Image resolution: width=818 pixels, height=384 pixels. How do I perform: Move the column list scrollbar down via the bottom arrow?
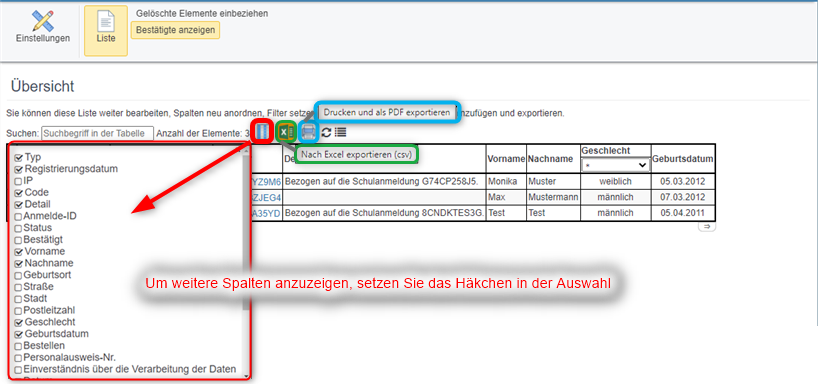tap(246, 375)
